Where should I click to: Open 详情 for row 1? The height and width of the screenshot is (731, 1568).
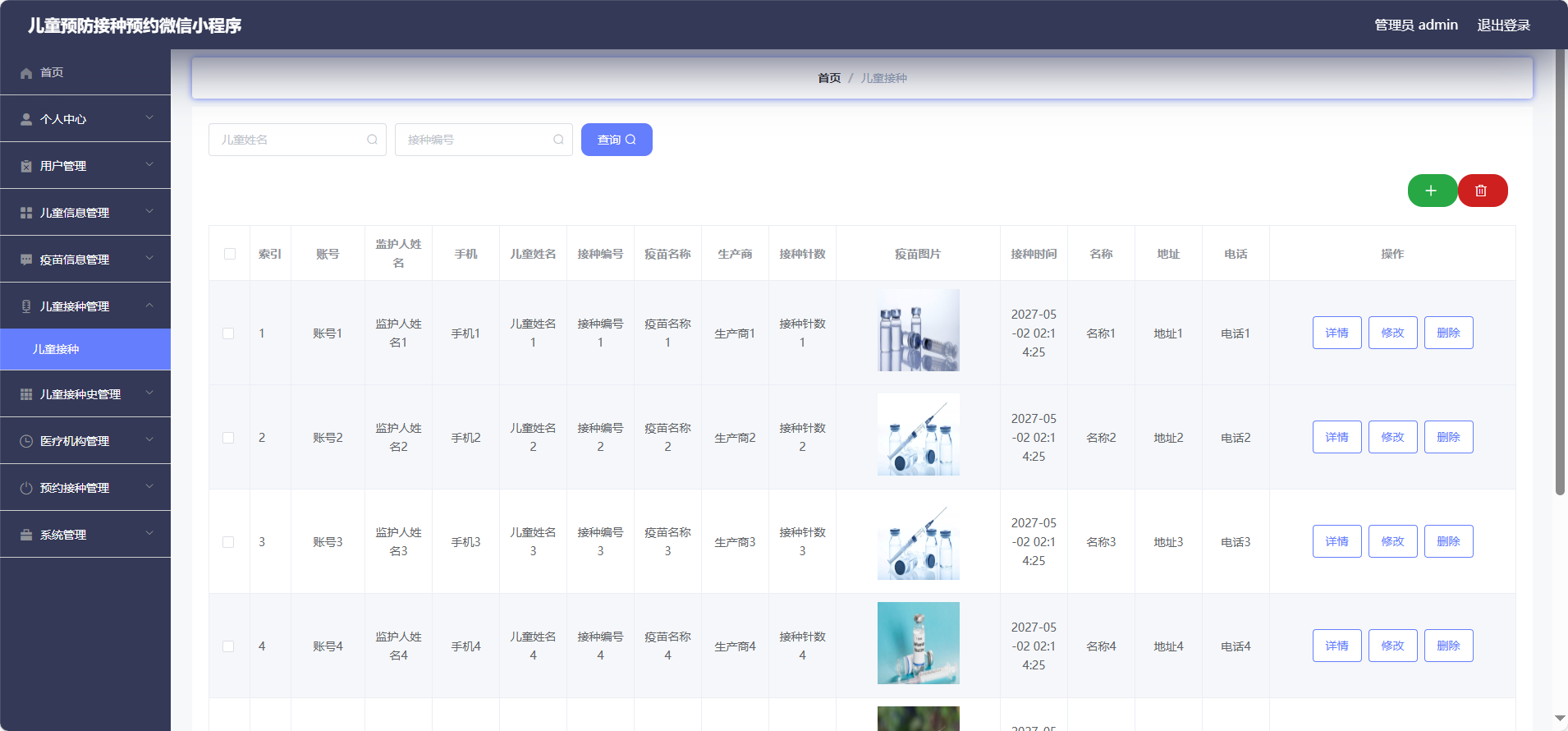coord(1337,333)
